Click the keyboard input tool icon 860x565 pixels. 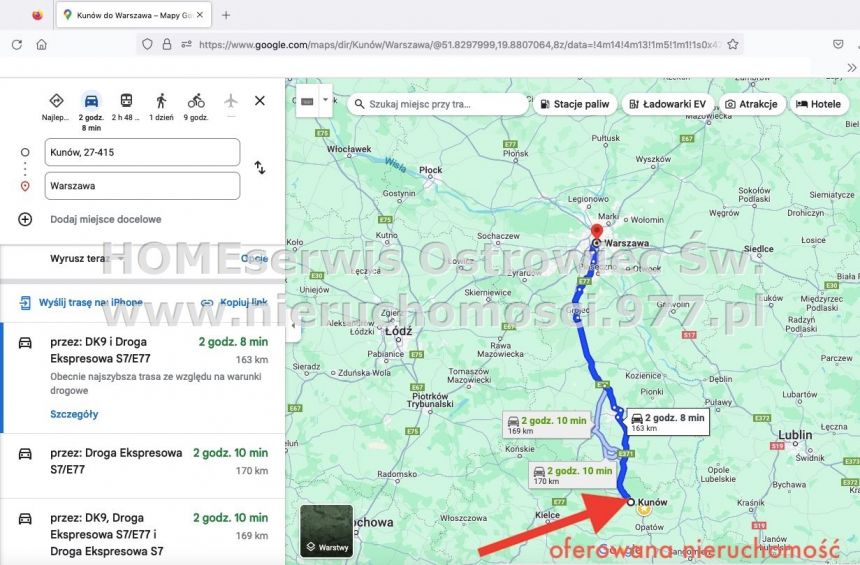pyautogui.click(x=307, y=101)
